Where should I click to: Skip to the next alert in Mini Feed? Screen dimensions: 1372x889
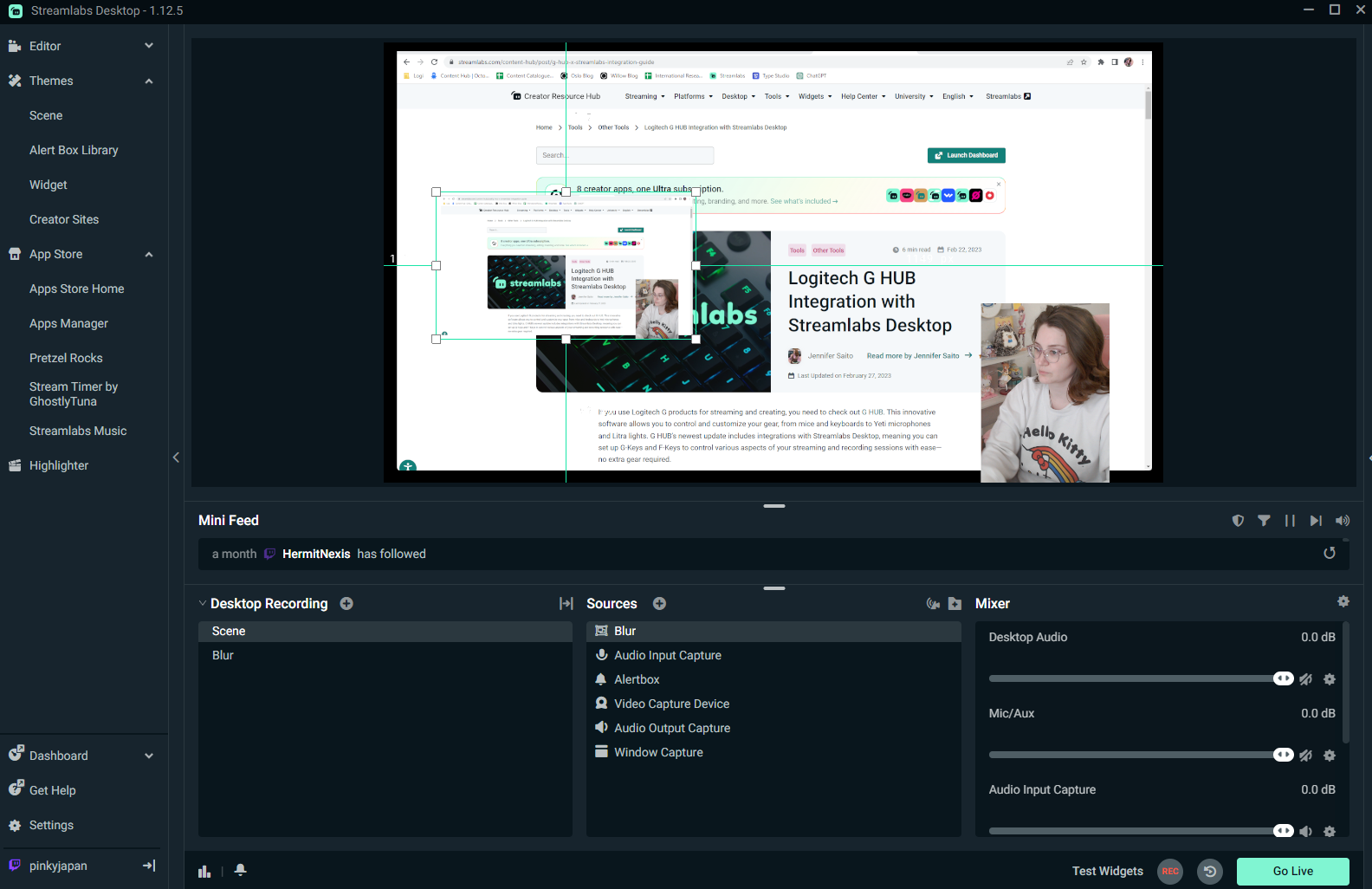(1316, 521)
